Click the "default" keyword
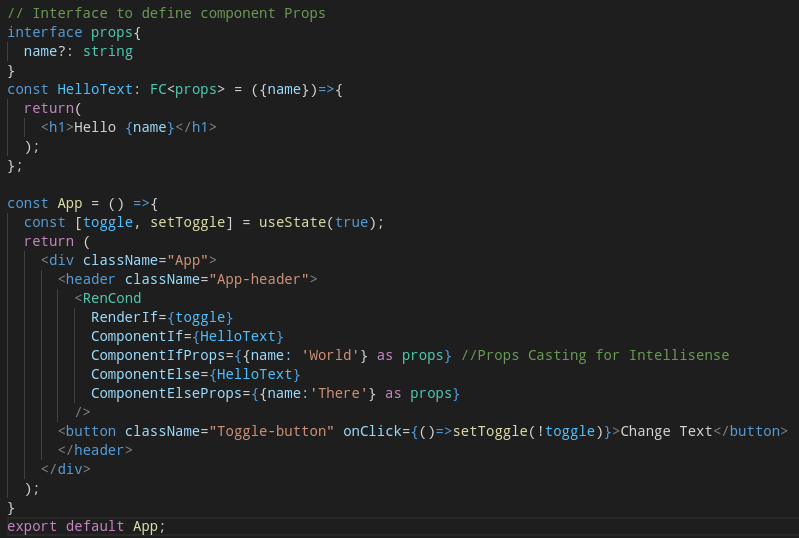 [x=95, y=526]
